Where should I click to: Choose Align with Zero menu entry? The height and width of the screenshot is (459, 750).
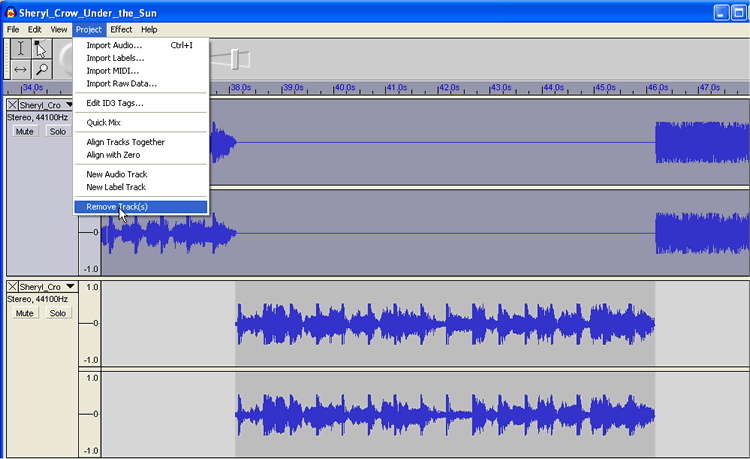point(141,155)
